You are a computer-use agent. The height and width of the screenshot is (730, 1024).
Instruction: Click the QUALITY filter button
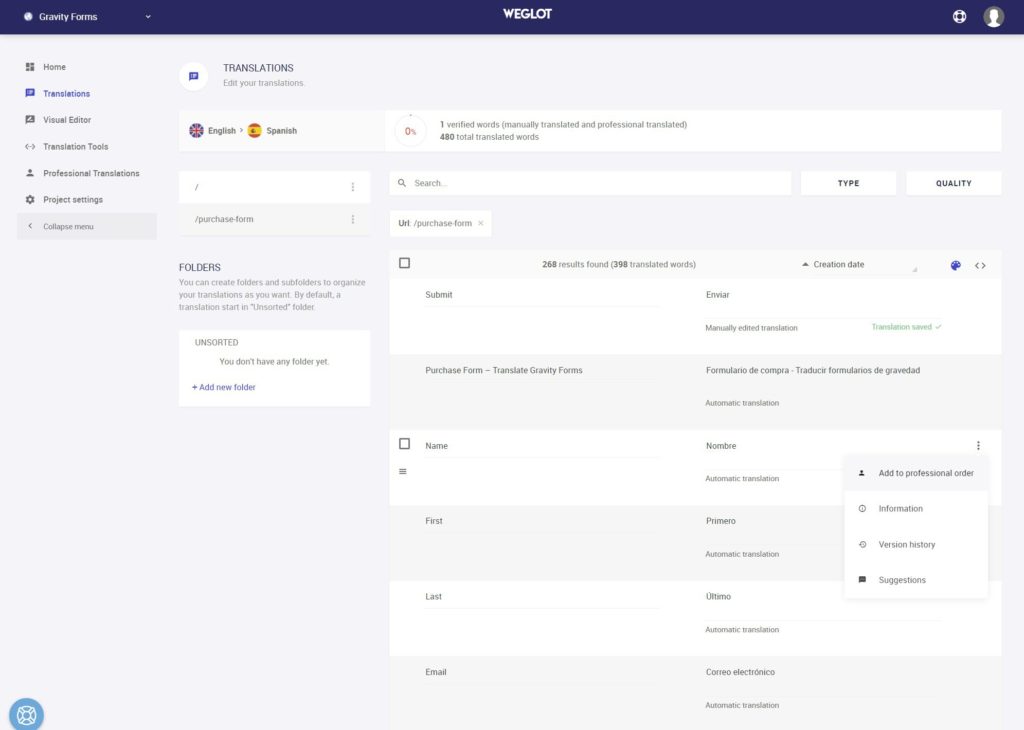pyautogui.click(x=953, y=183)
